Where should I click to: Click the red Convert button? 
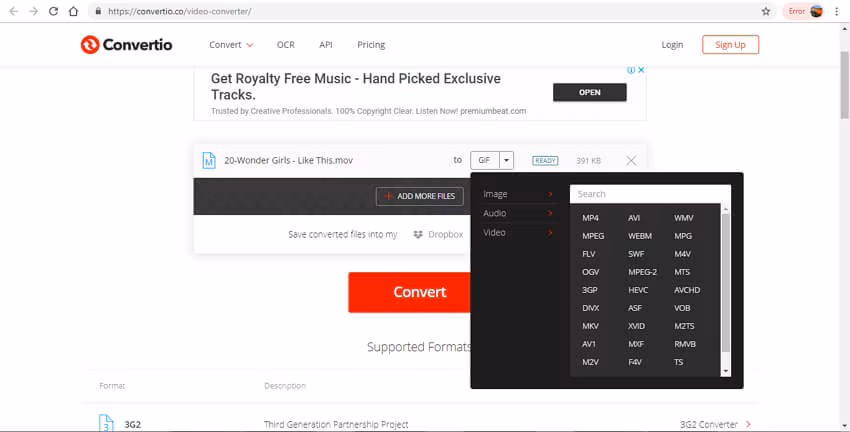tap(409, 292)
